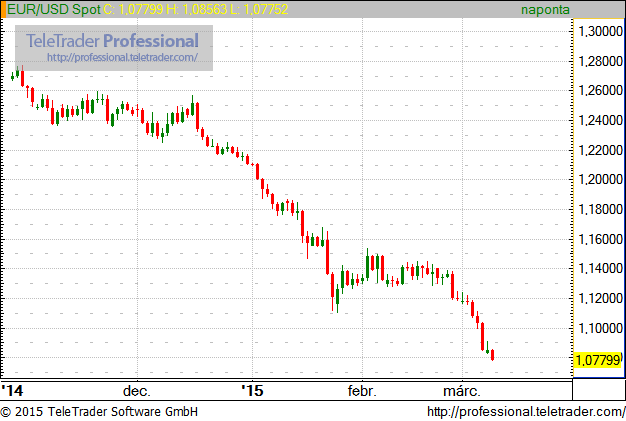Click the last red candlestick on the chart
Viewport: 626px width, 421px height.
(x=492, y=355)
